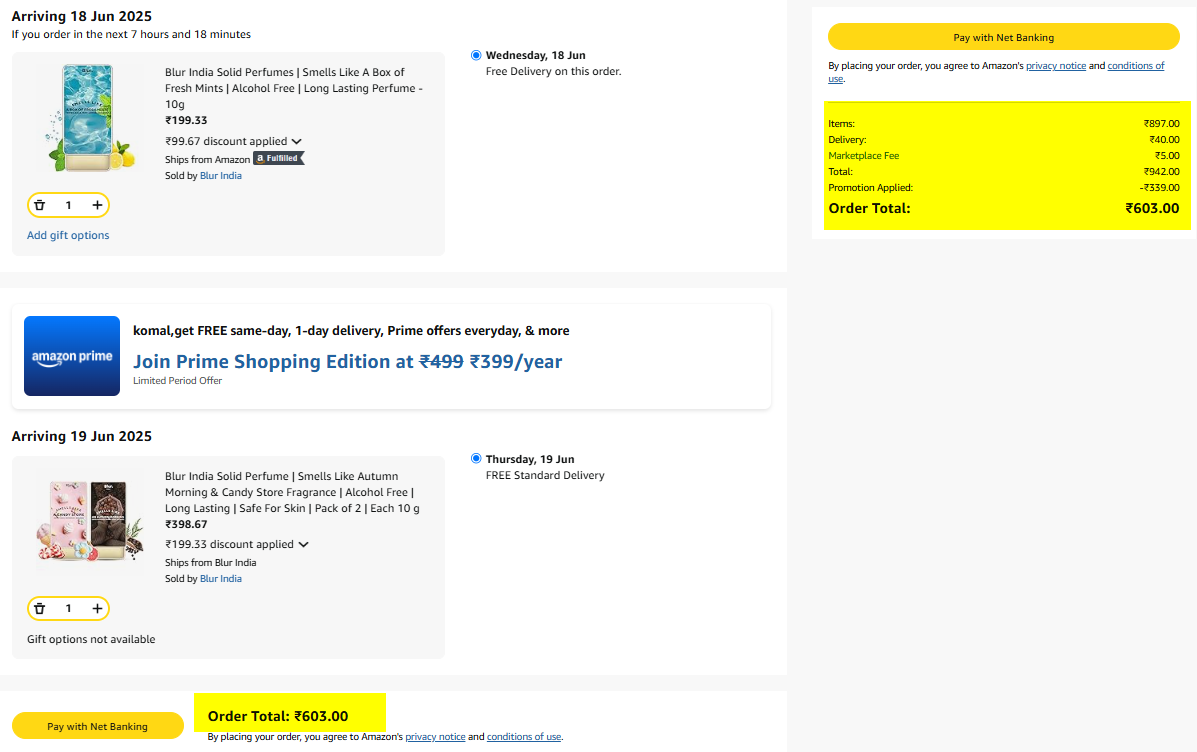Click Autumn Morning pack product image

(90, 521)
